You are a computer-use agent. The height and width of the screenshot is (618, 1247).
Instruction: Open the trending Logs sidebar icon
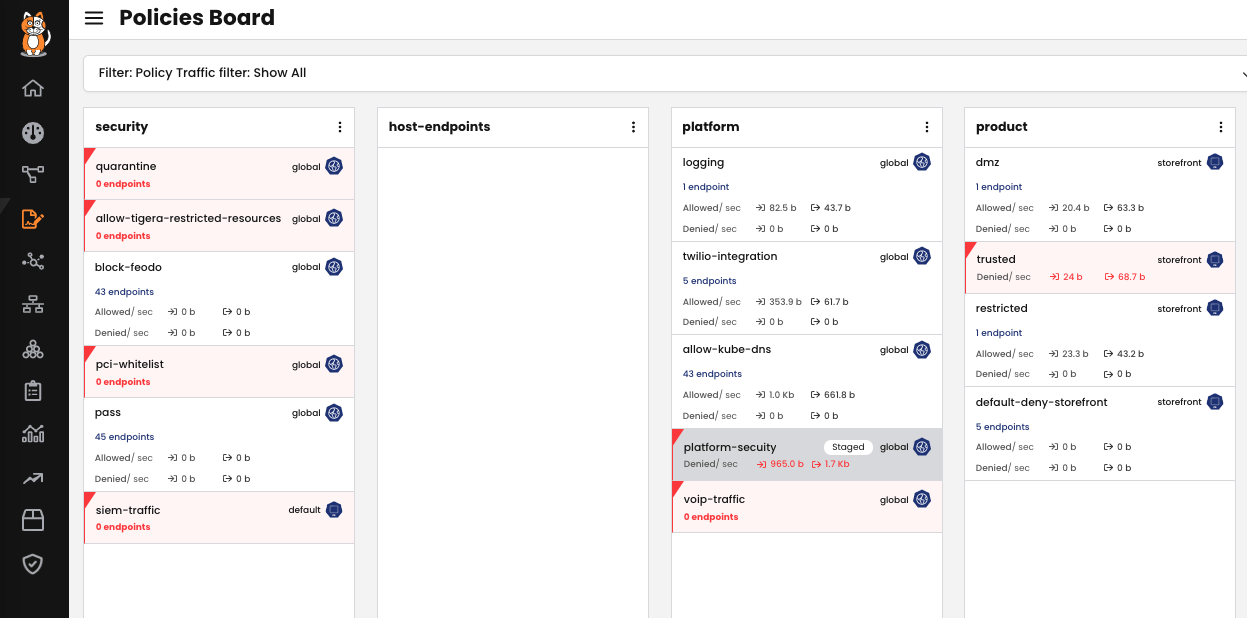pyautogui.click(x=33, y=479)
